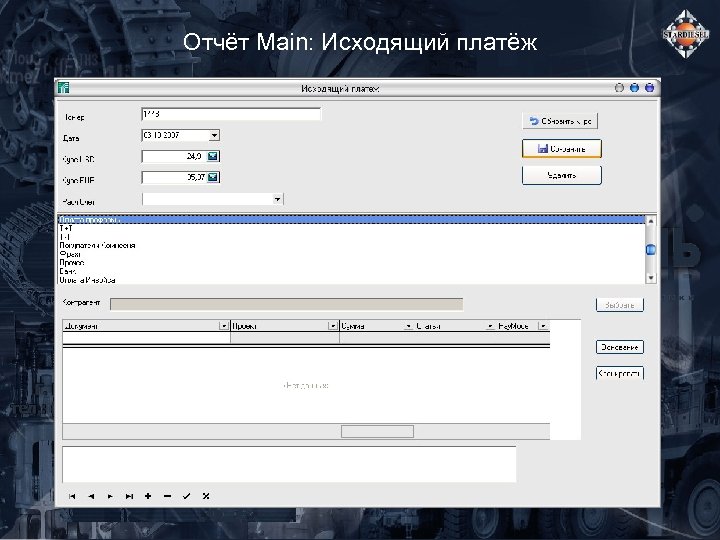720x540 pixels.
Task: Click the Контрагент field
Action: pos(287,304)
